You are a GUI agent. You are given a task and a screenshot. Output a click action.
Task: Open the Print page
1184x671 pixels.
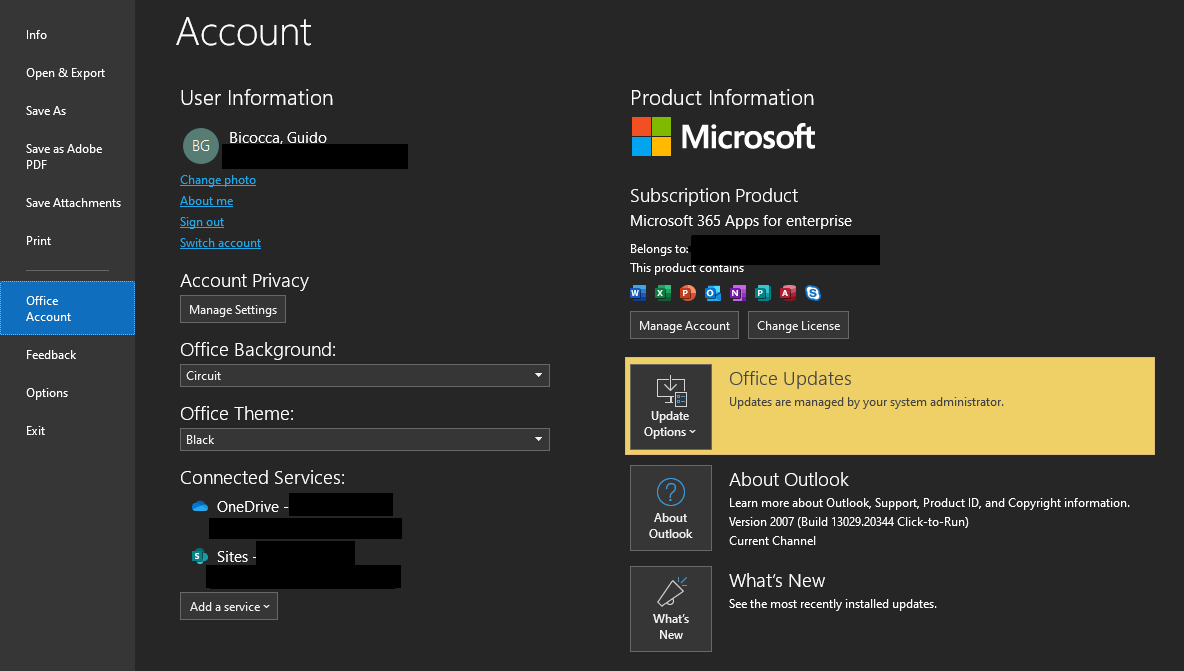39,241
